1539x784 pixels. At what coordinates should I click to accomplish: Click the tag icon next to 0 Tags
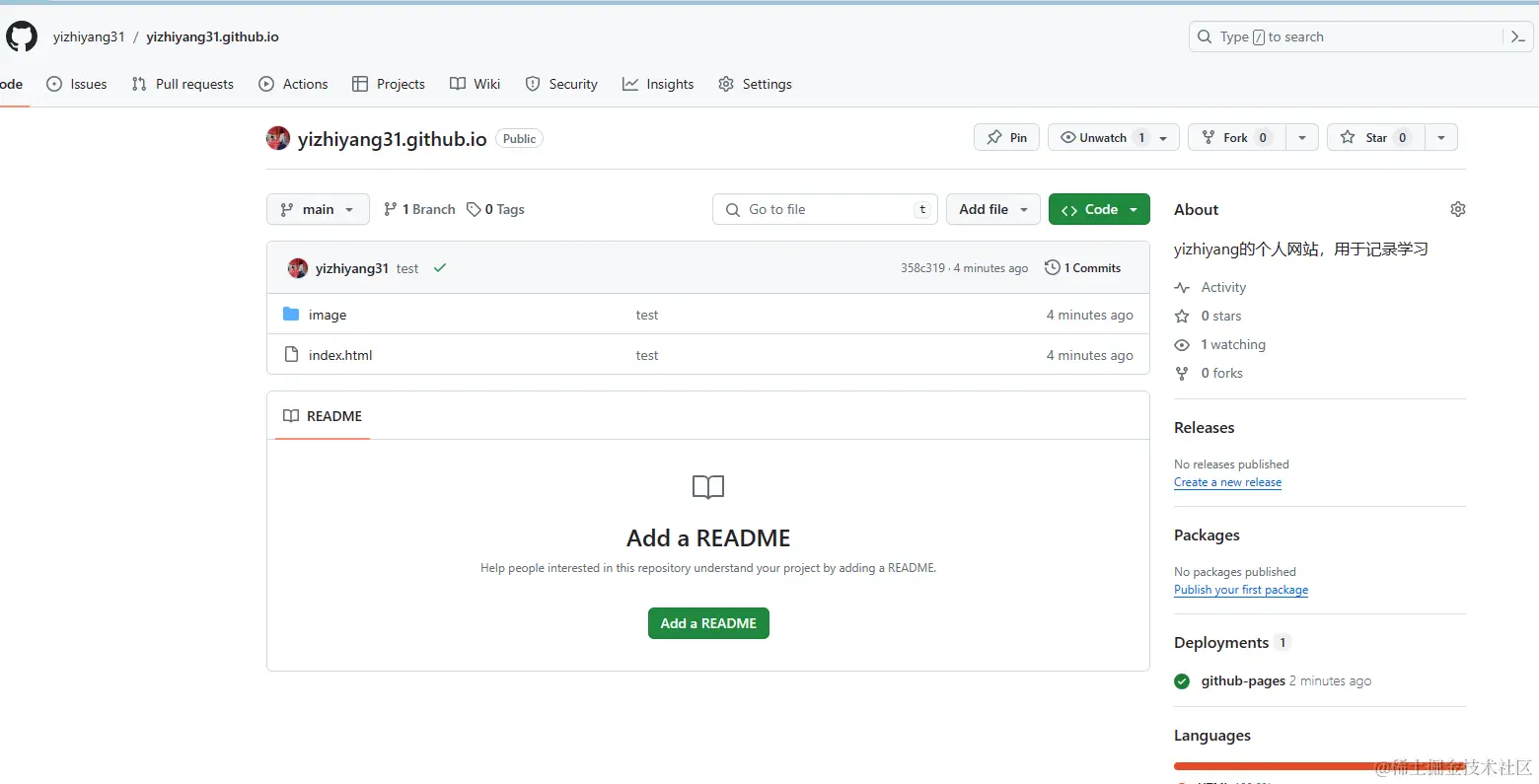474,209
